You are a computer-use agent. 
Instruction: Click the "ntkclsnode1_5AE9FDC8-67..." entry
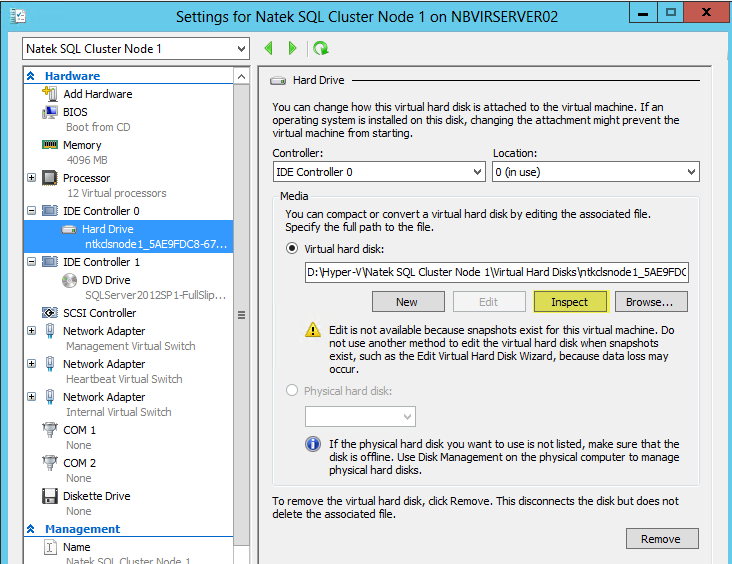click(156, 244)
